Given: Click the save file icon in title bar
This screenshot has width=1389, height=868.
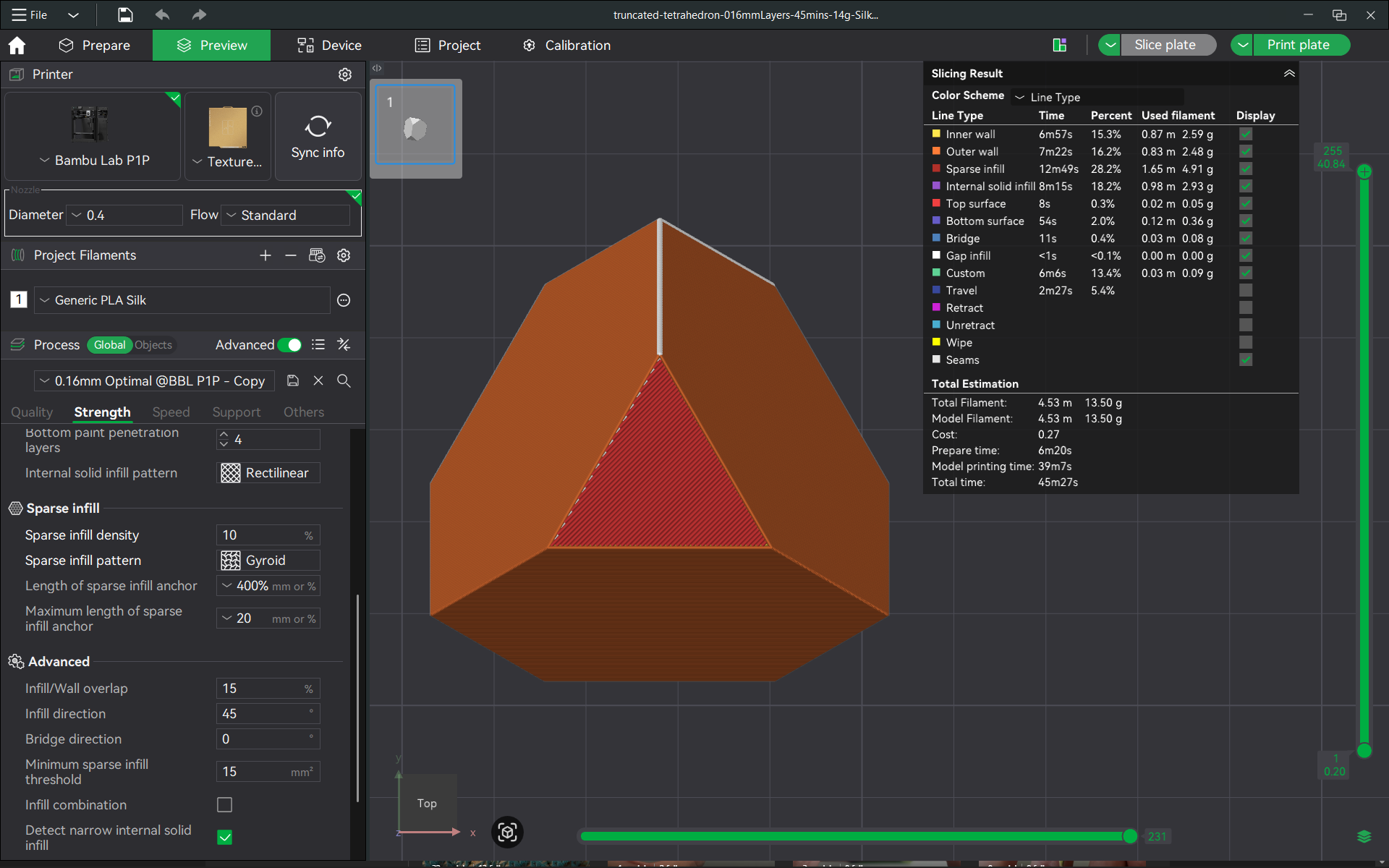Looking at the screenshot, I should 125,14.
